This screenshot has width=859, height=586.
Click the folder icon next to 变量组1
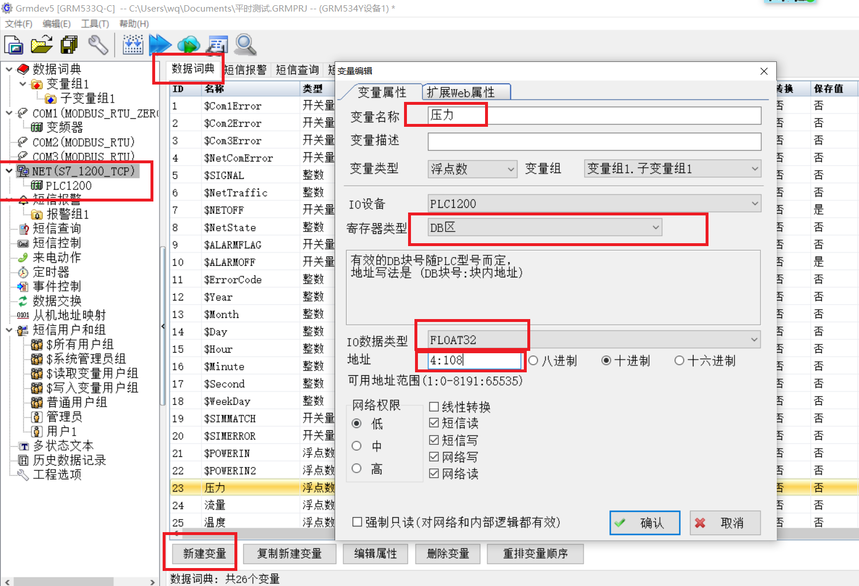click(37, 84)
